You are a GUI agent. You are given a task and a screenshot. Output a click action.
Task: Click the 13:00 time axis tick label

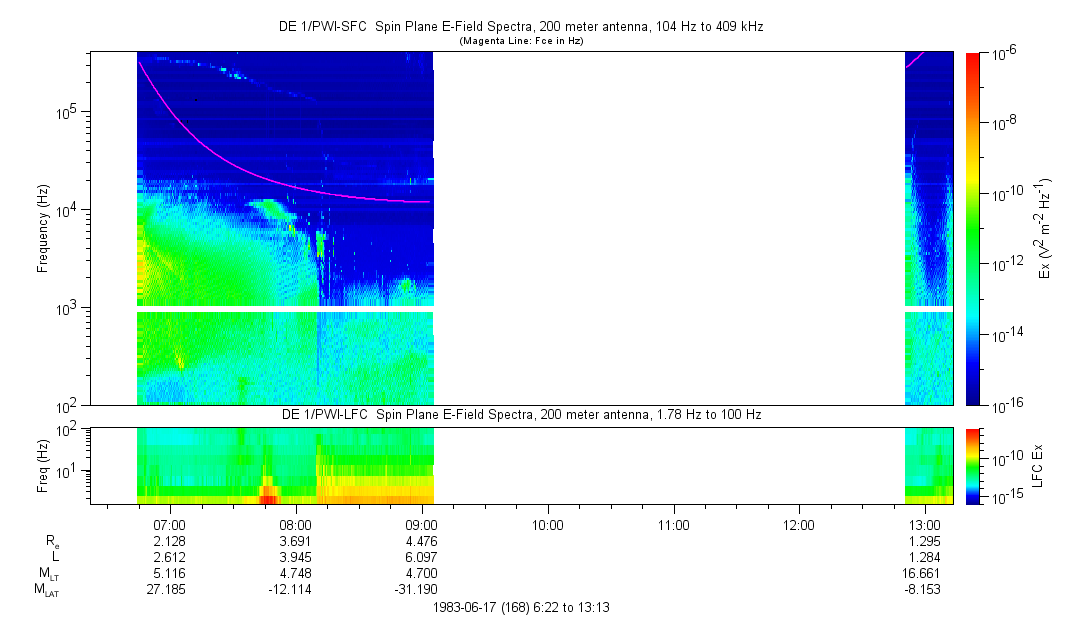[x=925, y=524]
